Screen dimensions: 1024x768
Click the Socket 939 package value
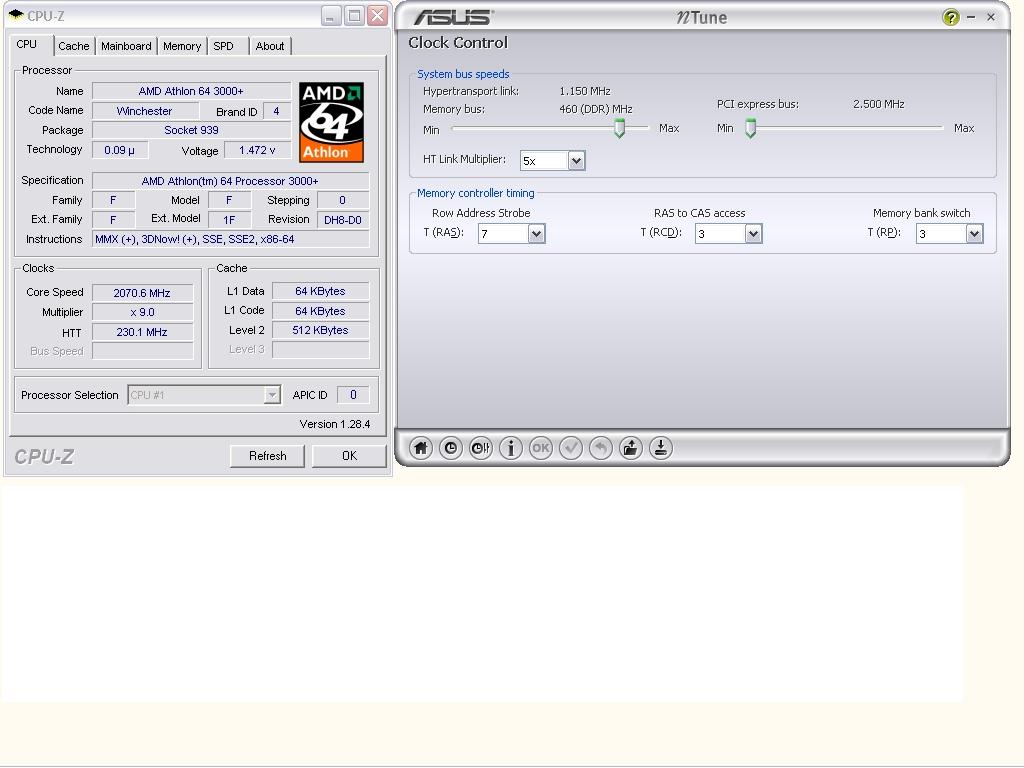point(191,130)
